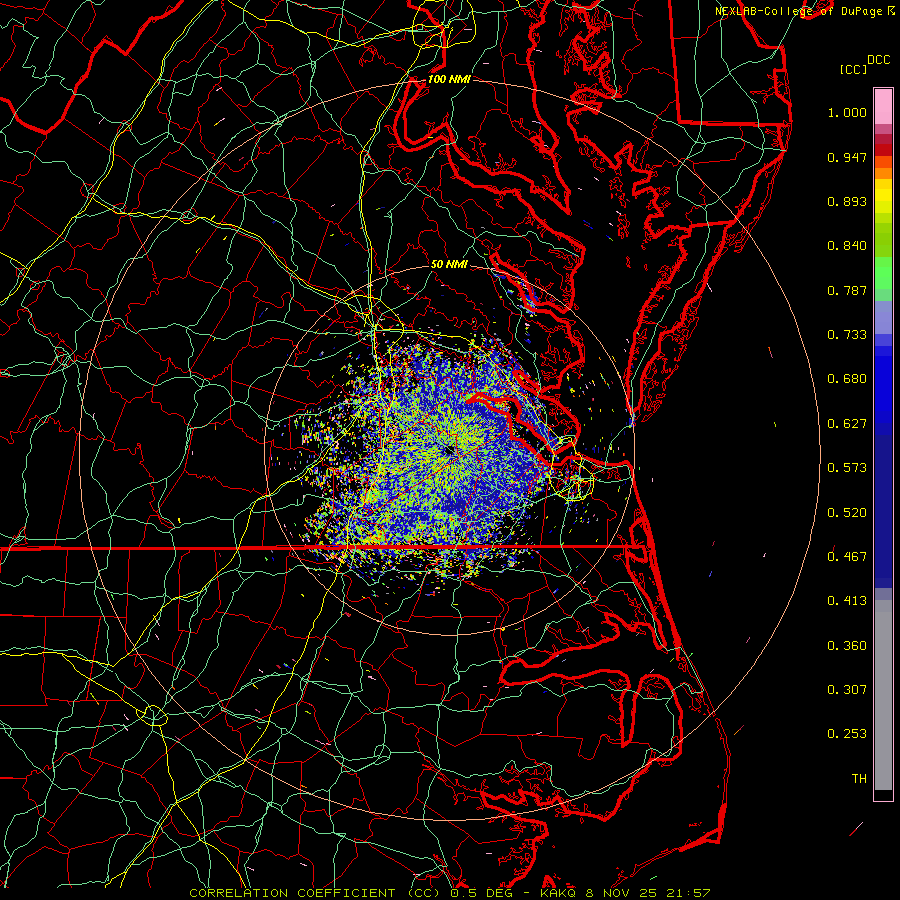Click the "100 NMI" range ring label

449,79
